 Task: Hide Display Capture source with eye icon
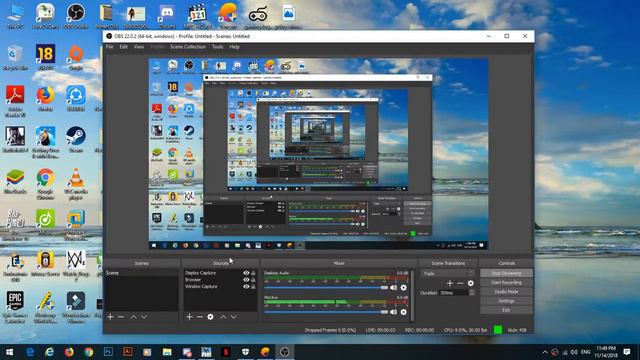(246, 273)
